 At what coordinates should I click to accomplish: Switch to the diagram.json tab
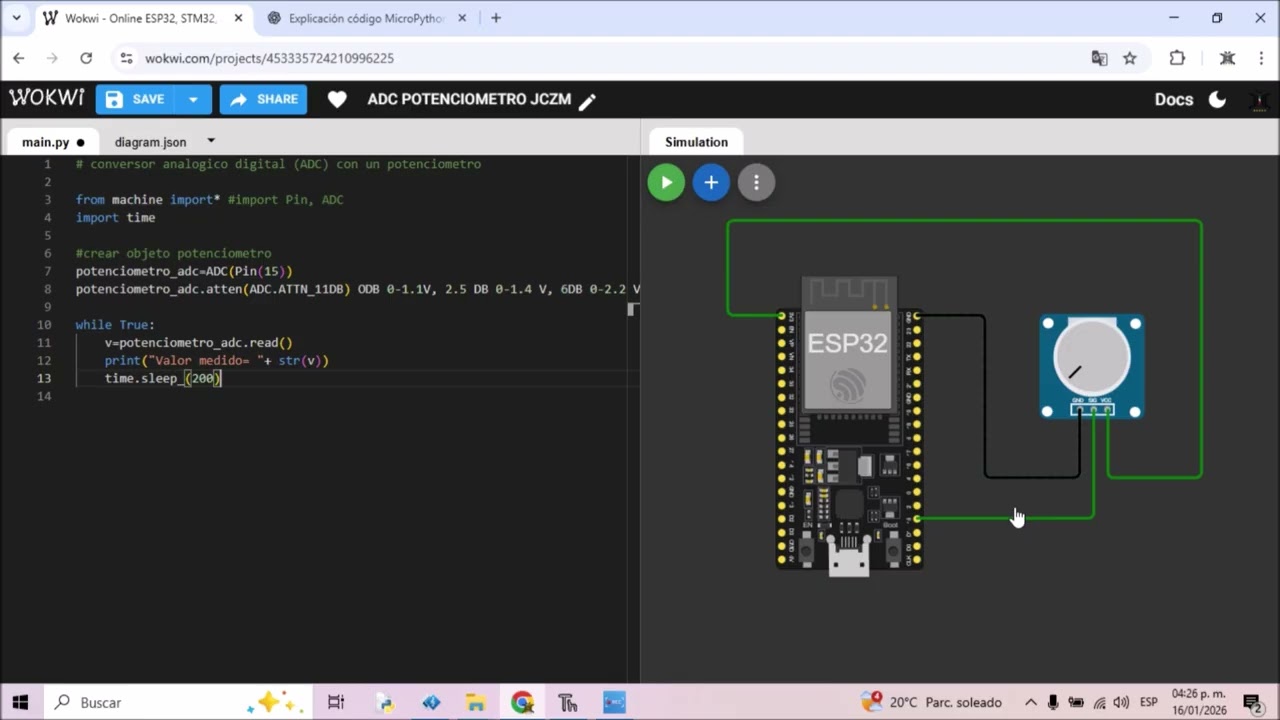(x=150, y=142)
